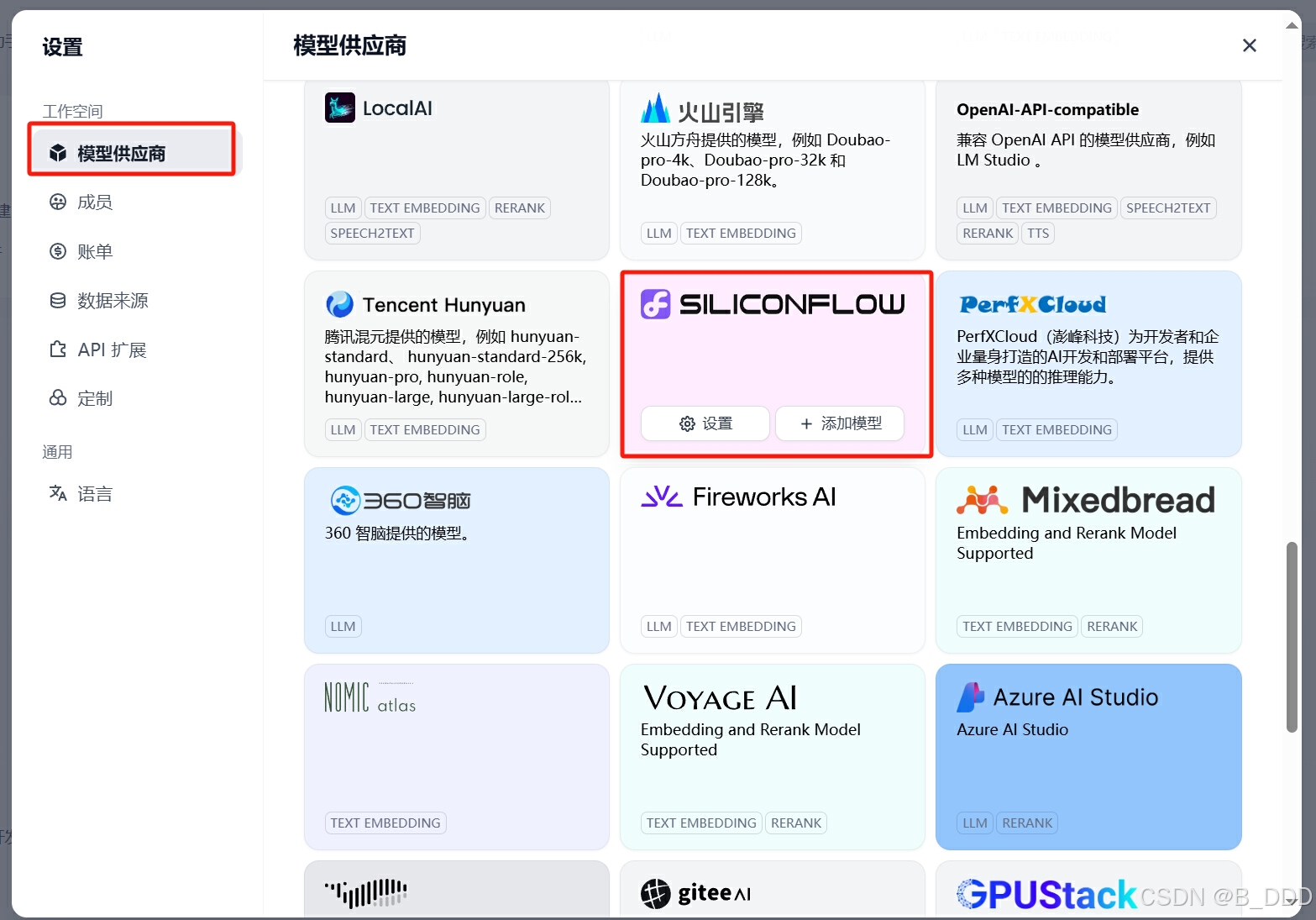The image size is (1316, 920).
Task: Click the members icon beside 成员
Action: click(58, 202)
